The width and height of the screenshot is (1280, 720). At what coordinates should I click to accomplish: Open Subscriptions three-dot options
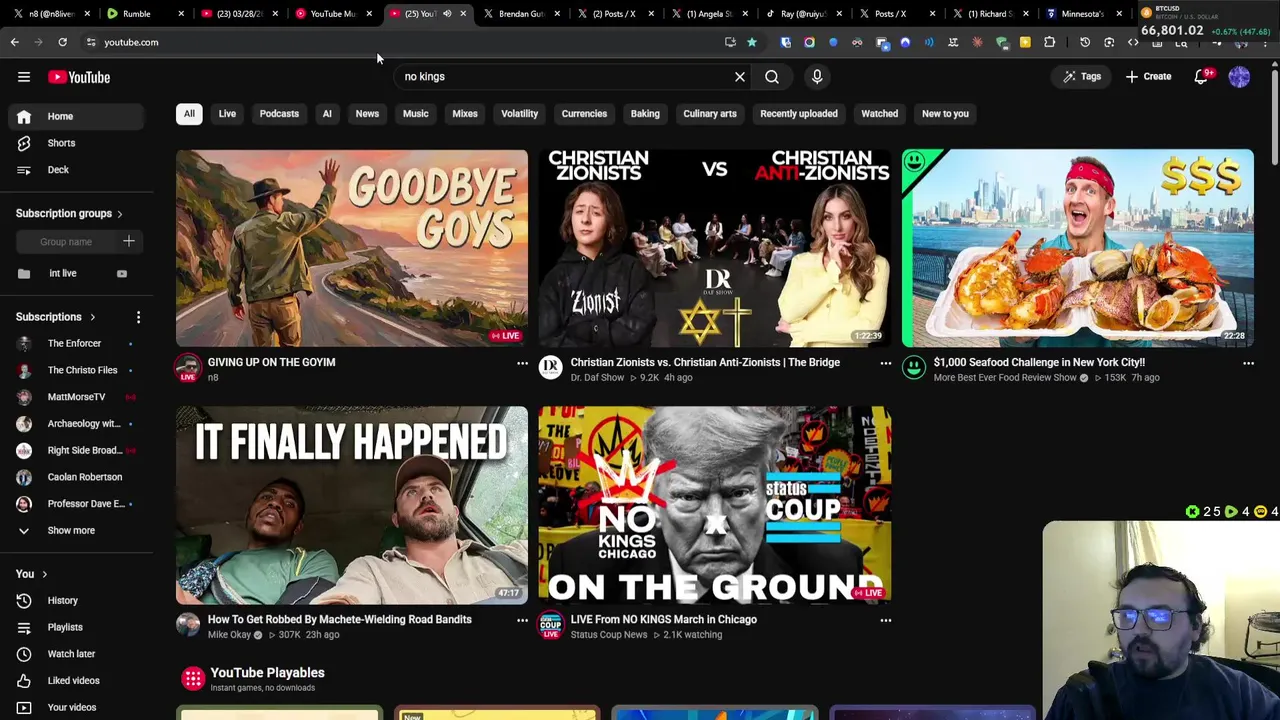[x=138, y=317]
